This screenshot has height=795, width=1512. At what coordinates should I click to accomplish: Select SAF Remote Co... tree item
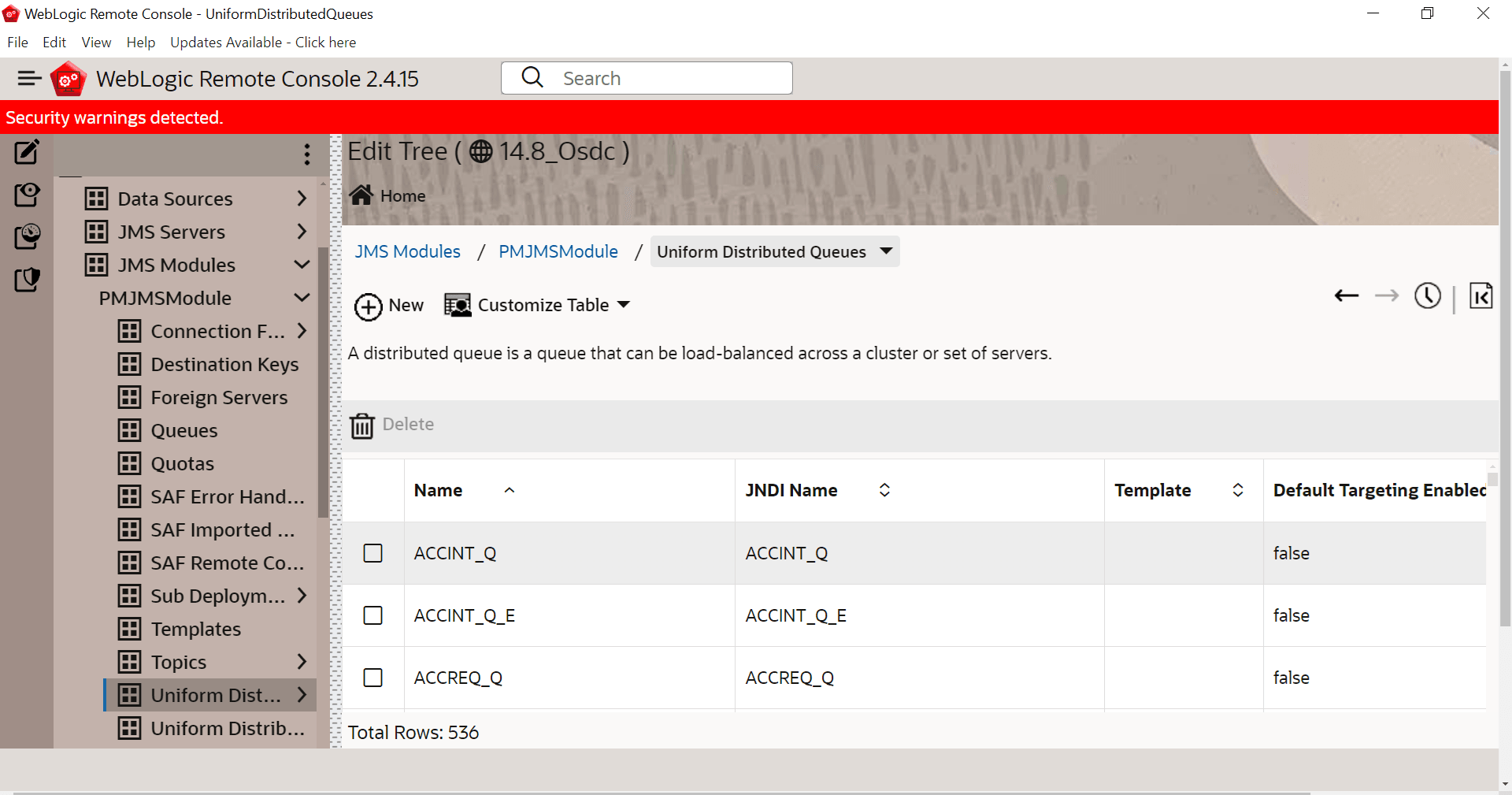coord(228,563)
